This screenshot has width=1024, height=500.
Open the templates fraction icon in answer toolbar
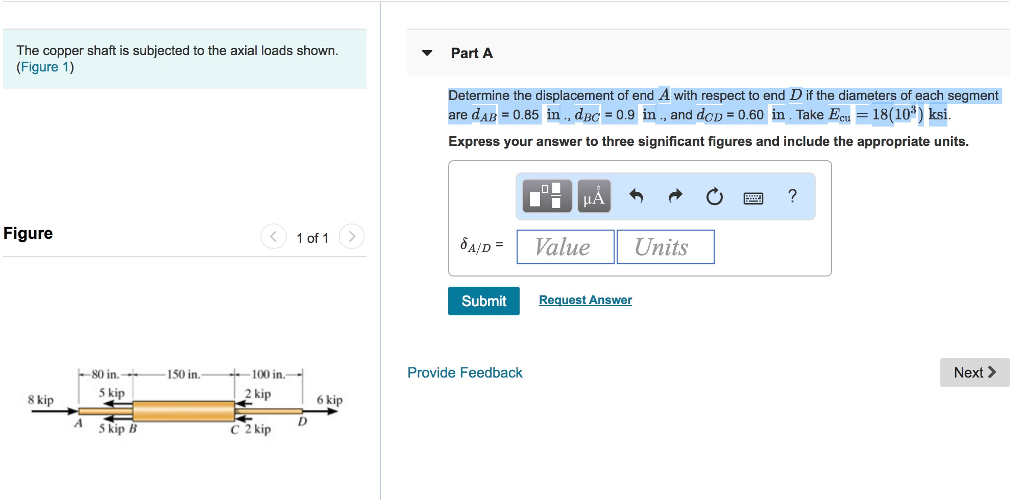tap(545, 195)
